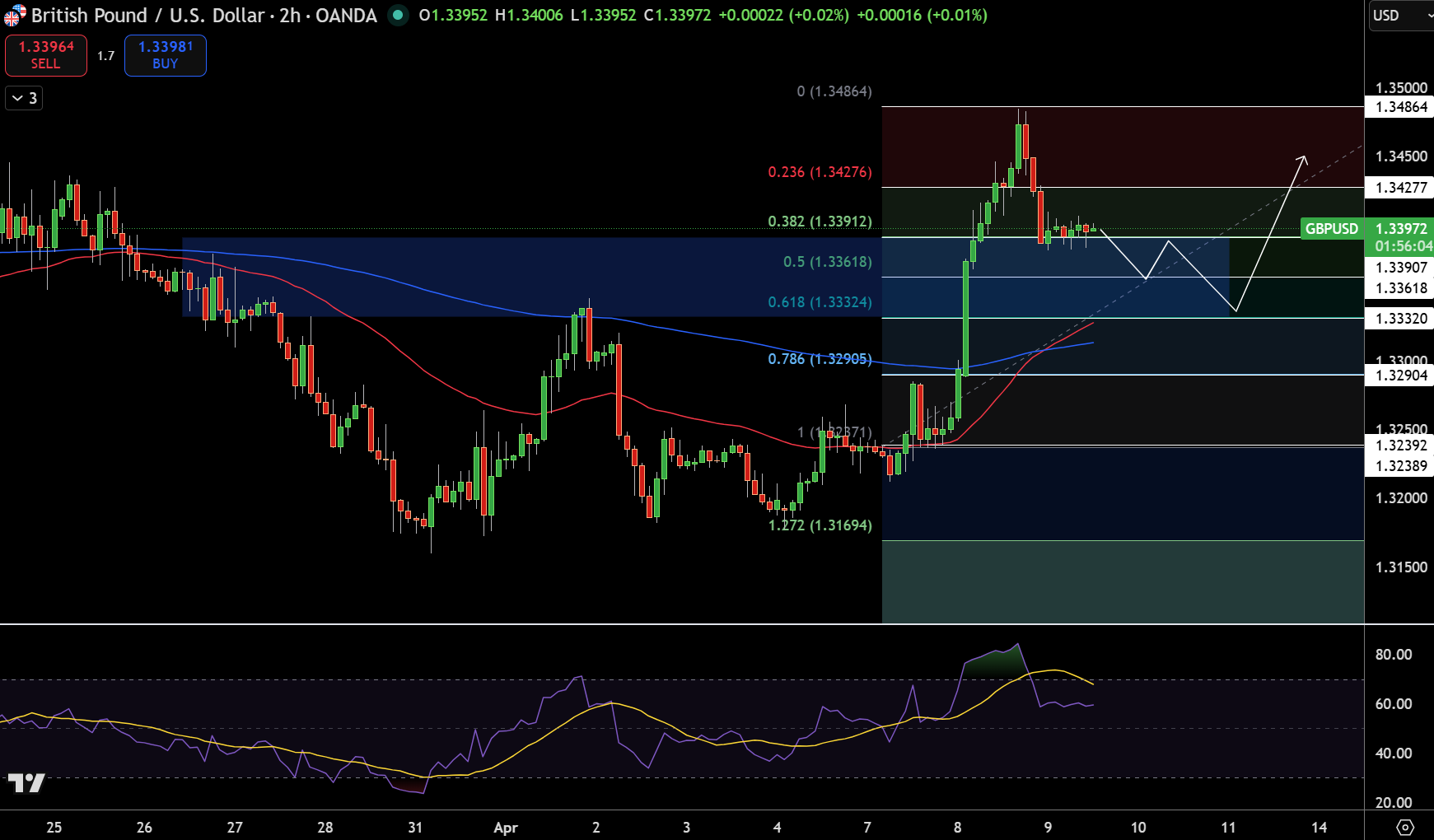
Task: Click the RSI scale value 80.00
Action: tap(1394, 655)
